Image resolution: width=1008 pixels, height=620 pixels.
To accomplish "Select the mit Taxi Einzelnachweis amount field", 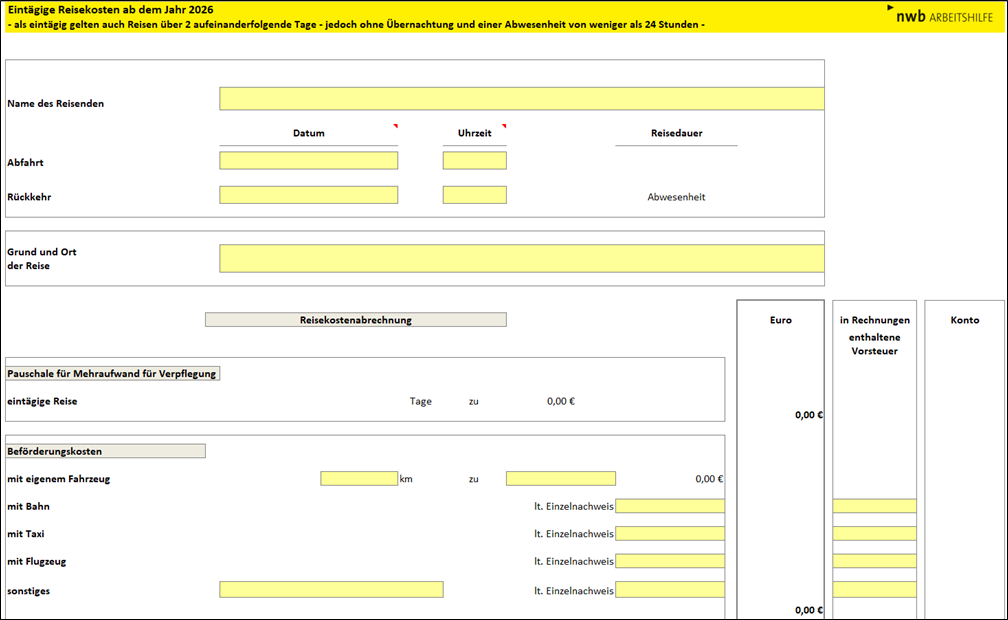I will coord(669,534).
